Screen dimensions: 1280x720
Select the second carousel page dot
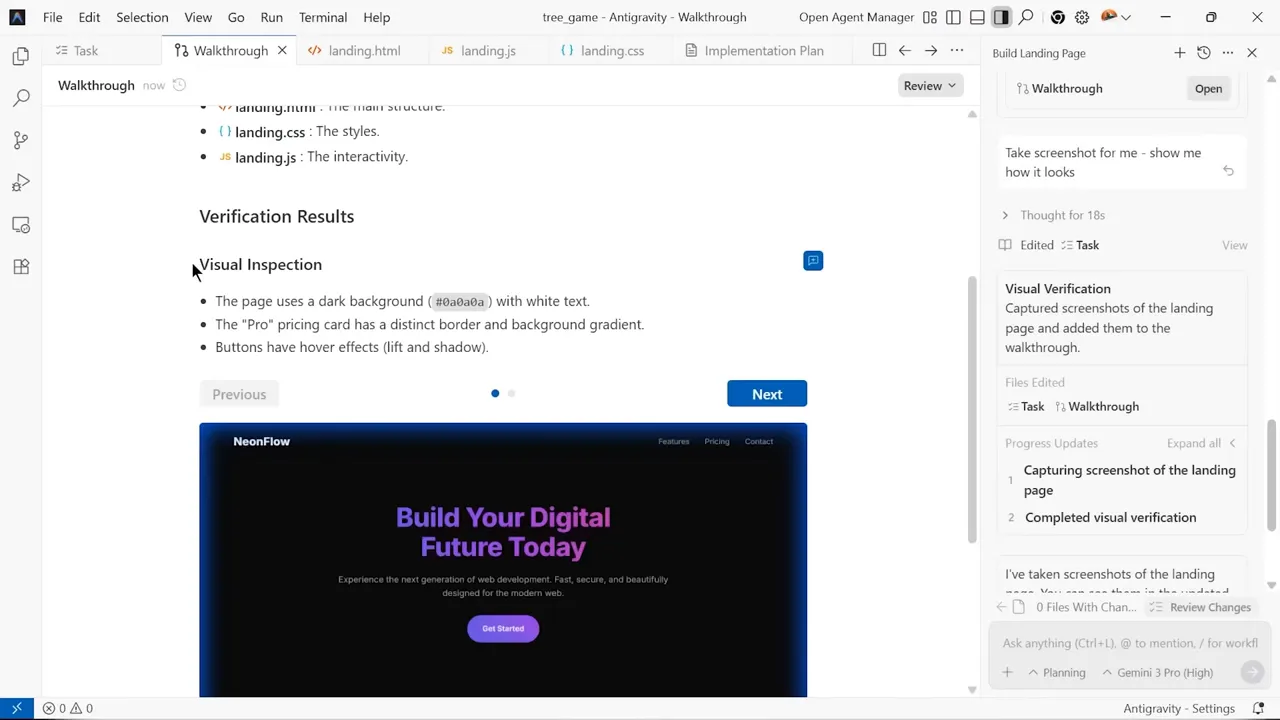[511, 394]
